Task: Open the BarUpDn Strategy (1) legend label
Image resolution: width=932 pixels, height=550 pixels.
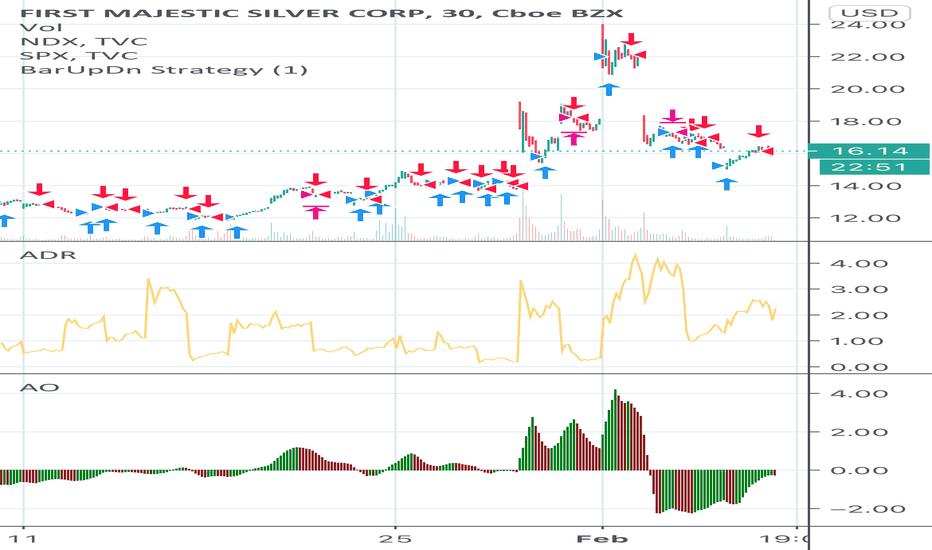Action: point(164,70)
